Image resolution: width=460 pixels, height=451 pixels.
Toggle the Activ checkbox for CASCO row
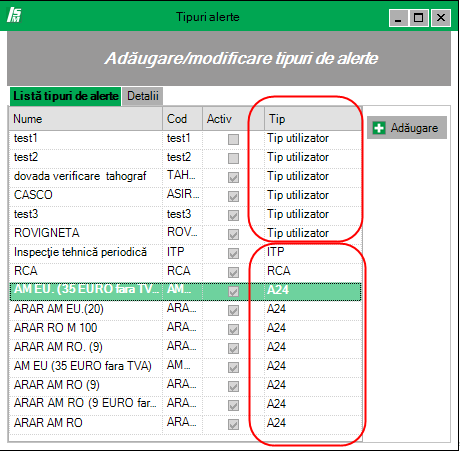pos(233,196)
